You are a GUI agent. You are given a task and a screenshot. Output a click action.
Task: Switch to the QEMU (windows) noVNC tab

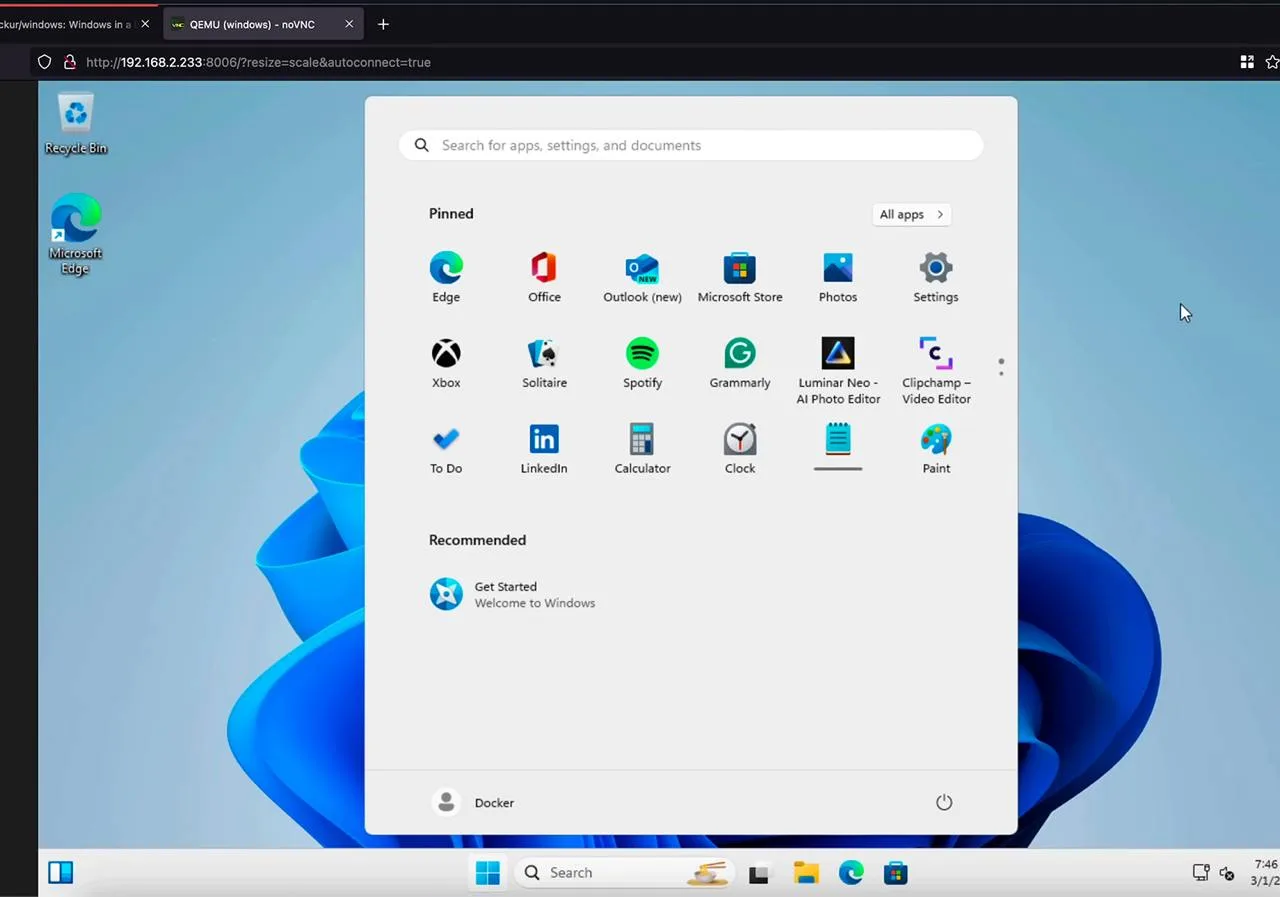pyautogui.click(x=252, y=24)
